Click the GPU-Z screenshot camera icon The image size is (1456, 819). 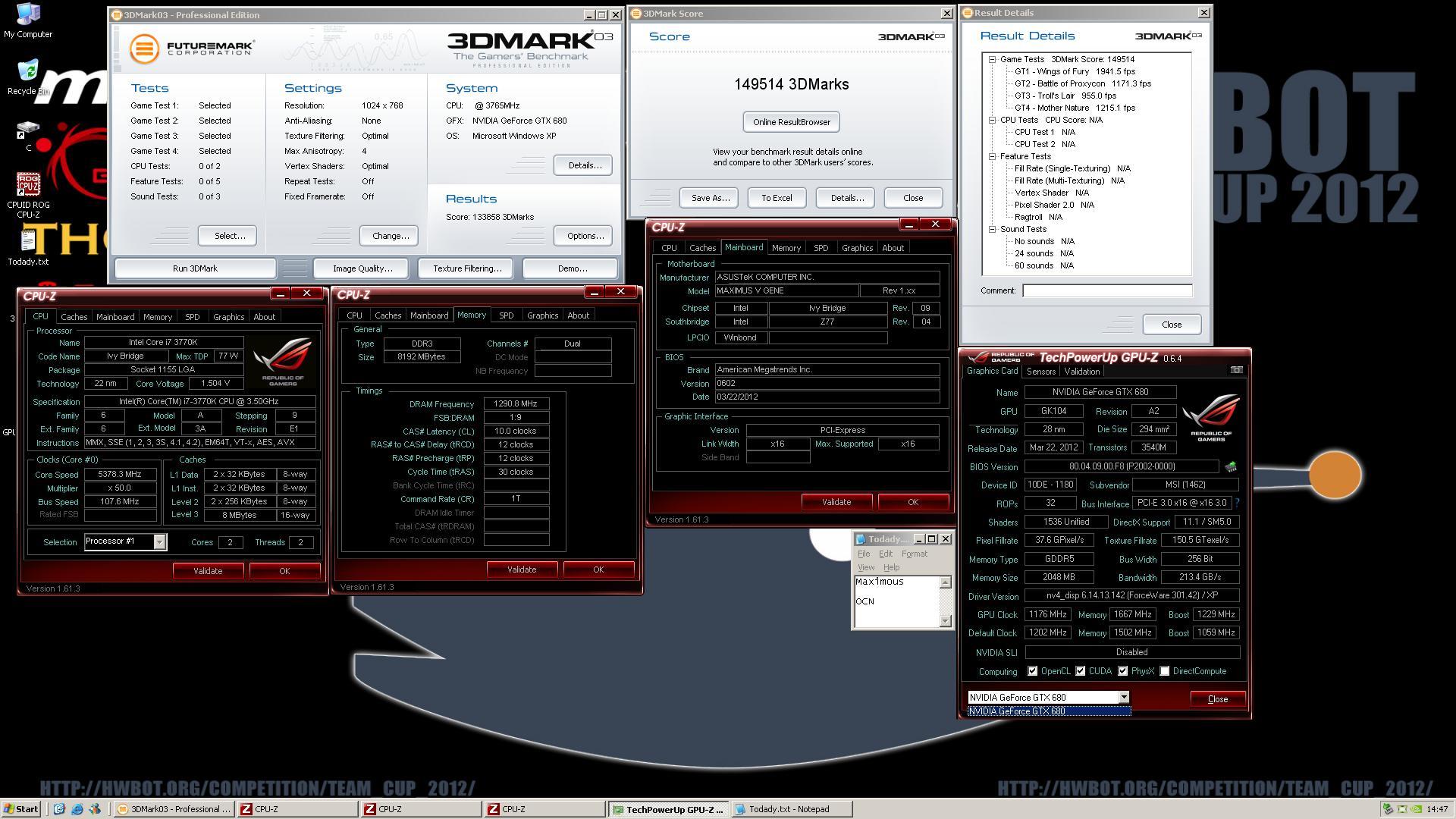click(1236, 370)
